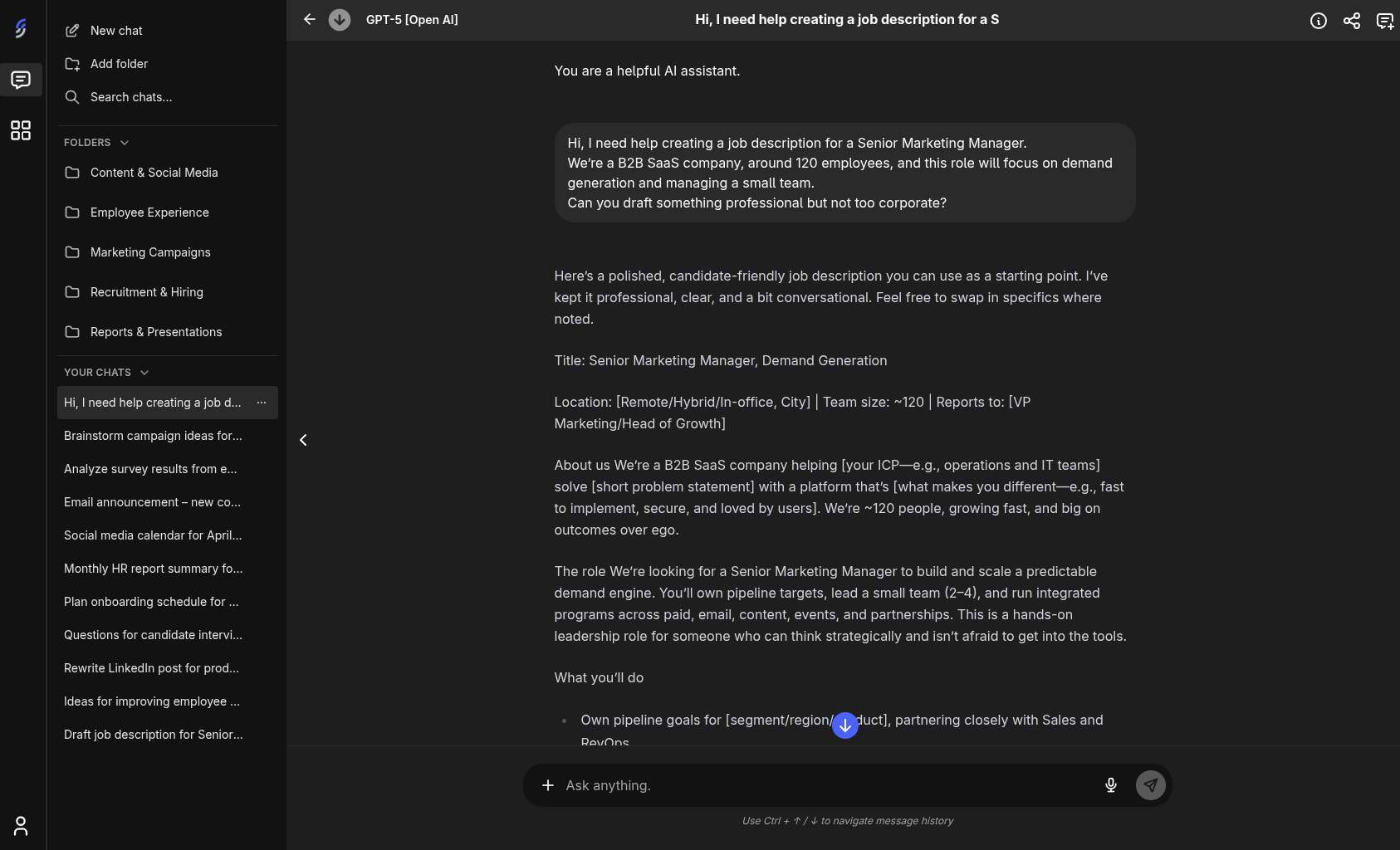Collapse the FOLDERS section
Image resolution: width=1400 pixels, height=850 pixels.
125,142
